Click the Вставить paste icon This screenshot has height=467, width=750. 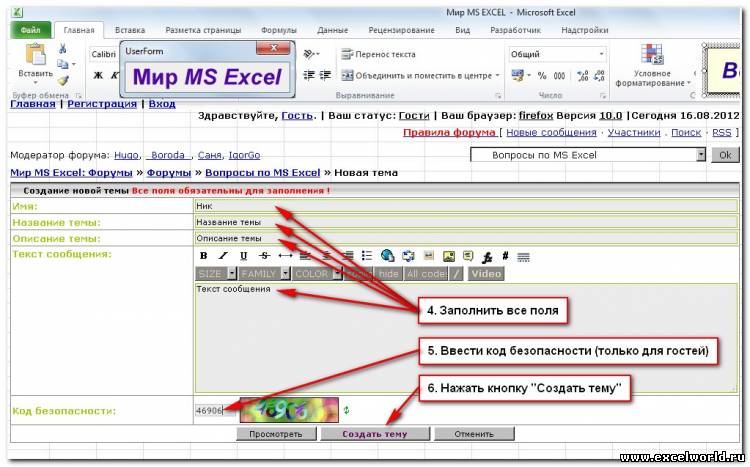pyautogui.click(x=36, y=55)
